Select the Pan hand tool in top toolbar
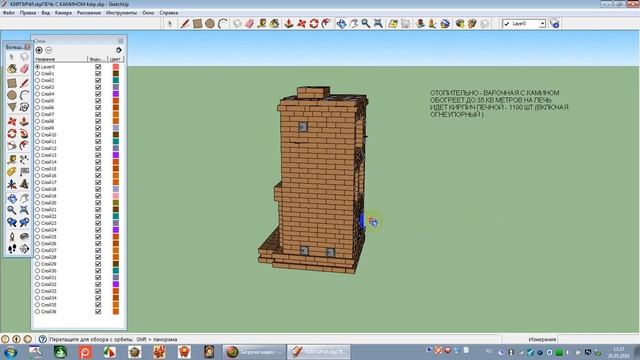The image size is (640, 360). [353, 24]
